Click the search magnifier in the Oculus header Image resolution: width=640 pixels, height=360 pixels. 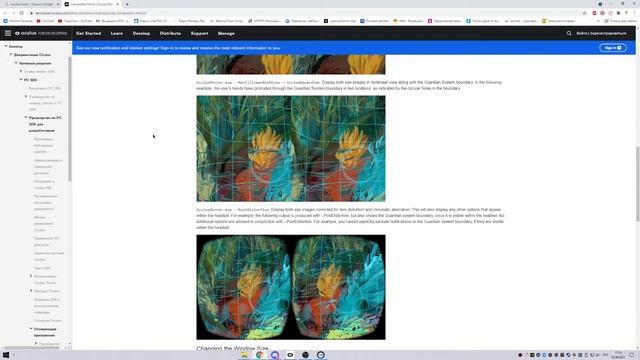[x=569, y=33]
